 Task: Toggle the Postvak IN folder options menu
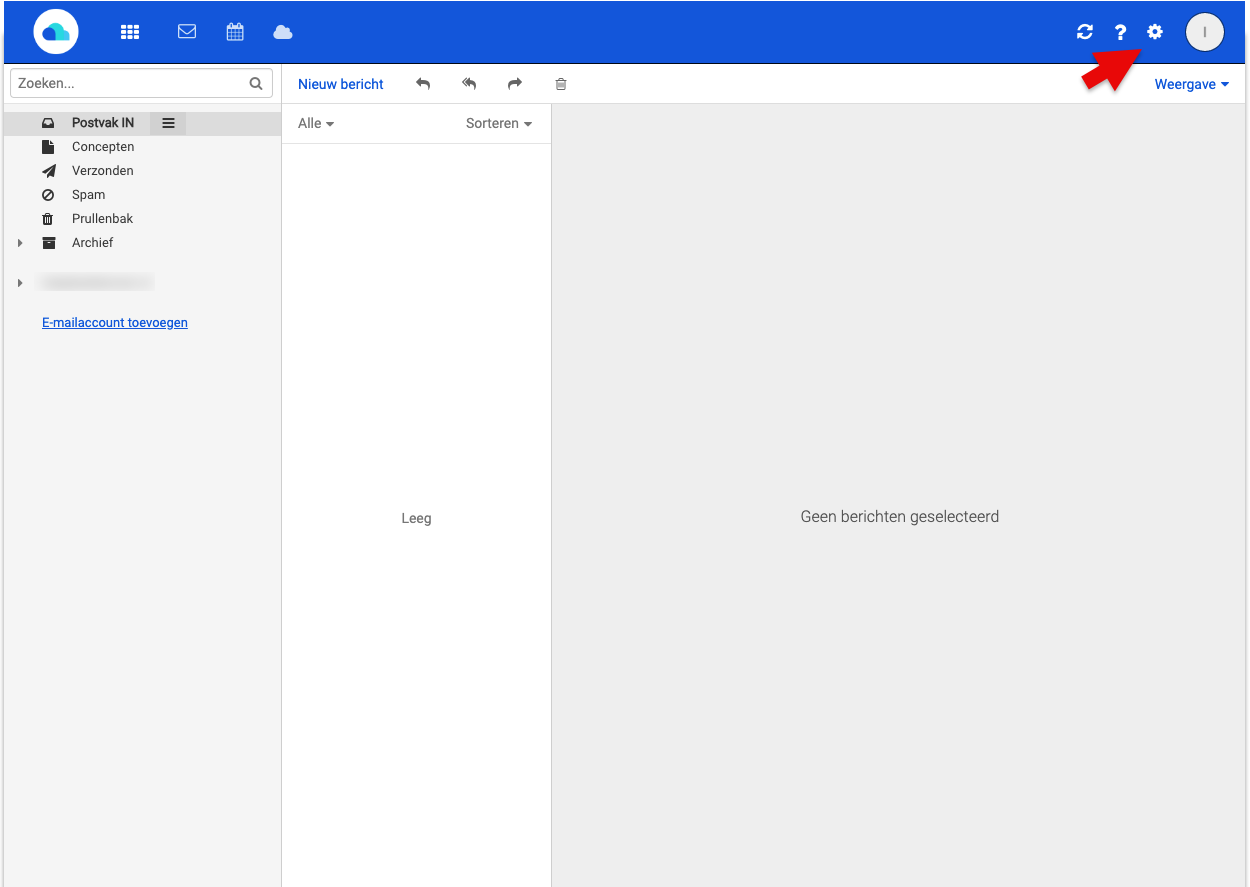(x=167, y=122)
